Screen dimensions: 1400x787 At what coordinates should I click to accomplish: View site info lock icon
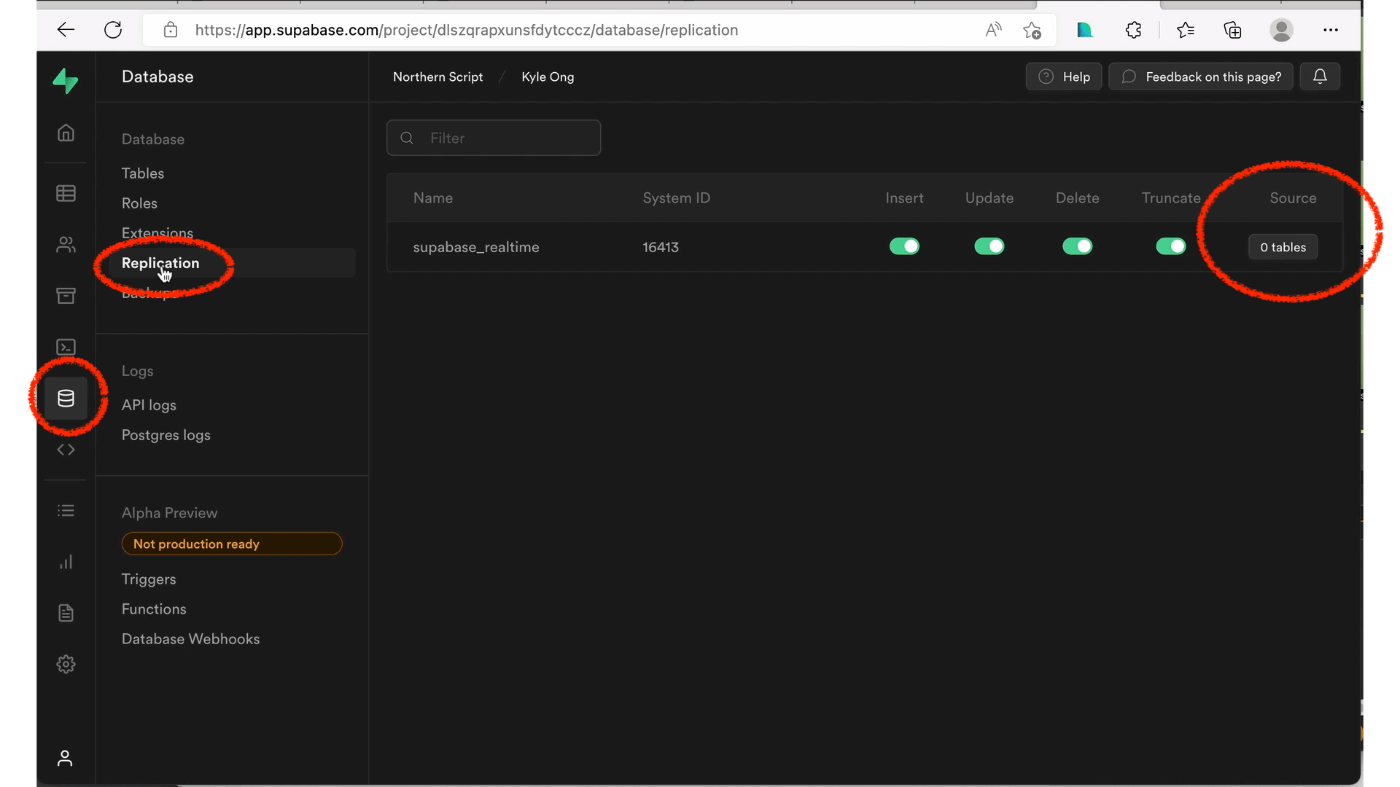pos(171,30)
